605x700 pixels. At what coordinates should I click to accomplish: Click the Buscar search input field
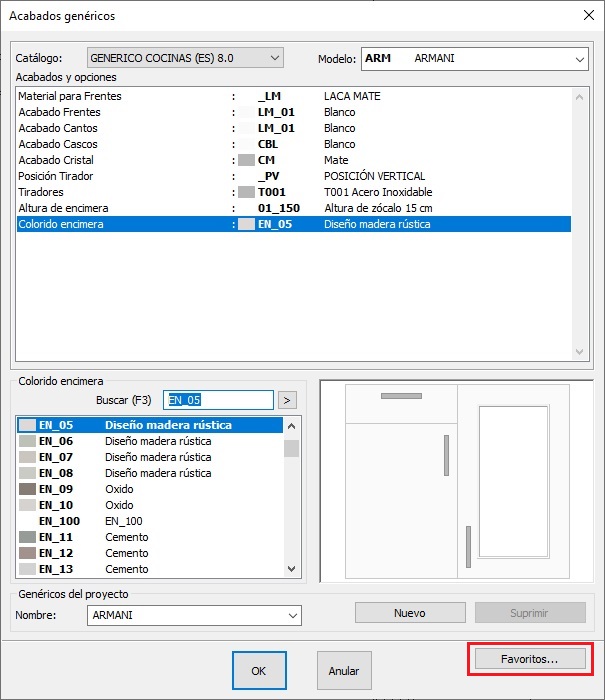218,400
